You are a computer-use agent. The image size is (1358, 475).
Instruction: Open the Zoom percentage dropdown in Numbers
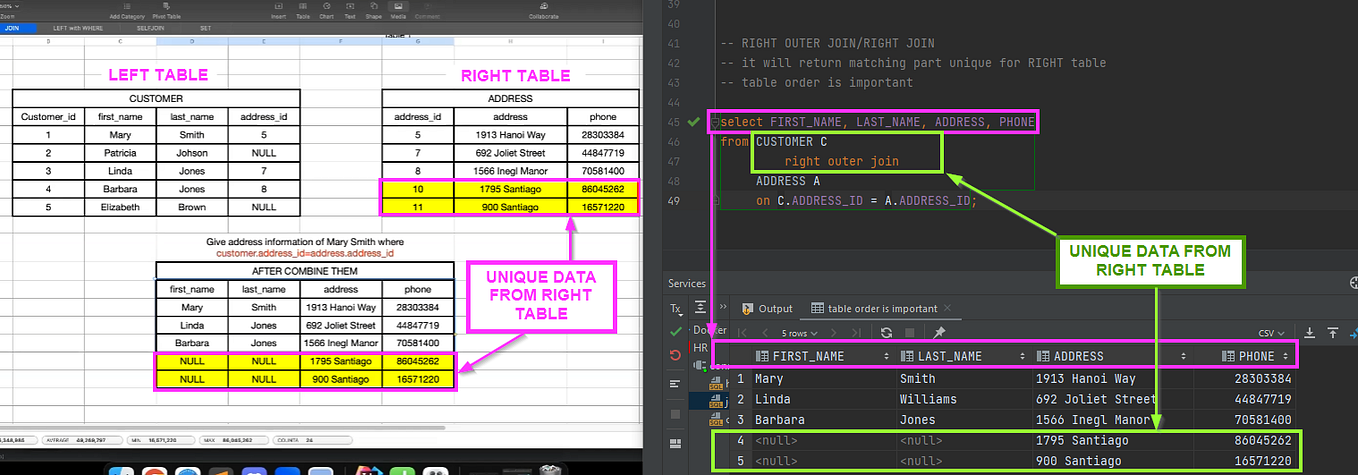click(12, 7)
